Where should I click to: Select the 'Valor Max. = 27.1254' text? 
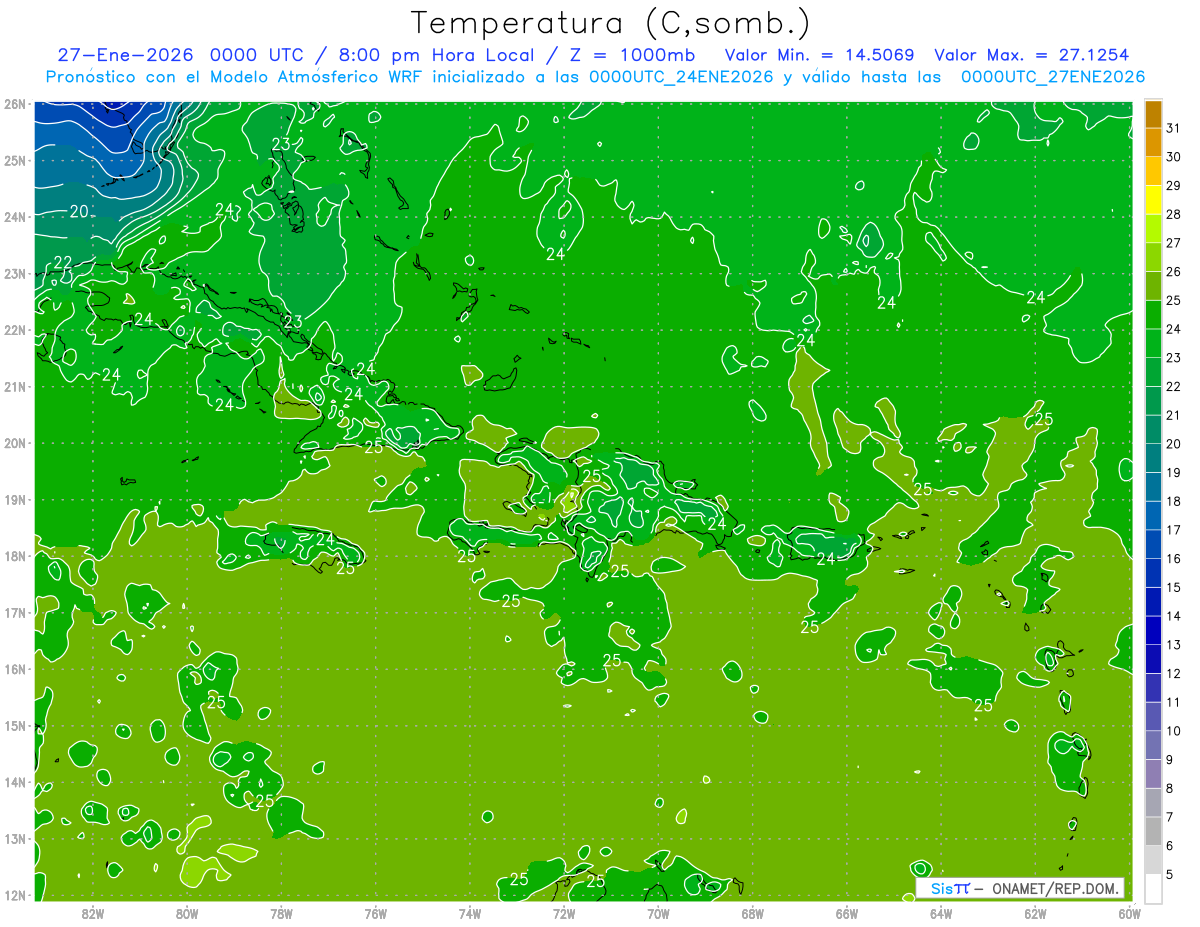tap(1031, 55)
